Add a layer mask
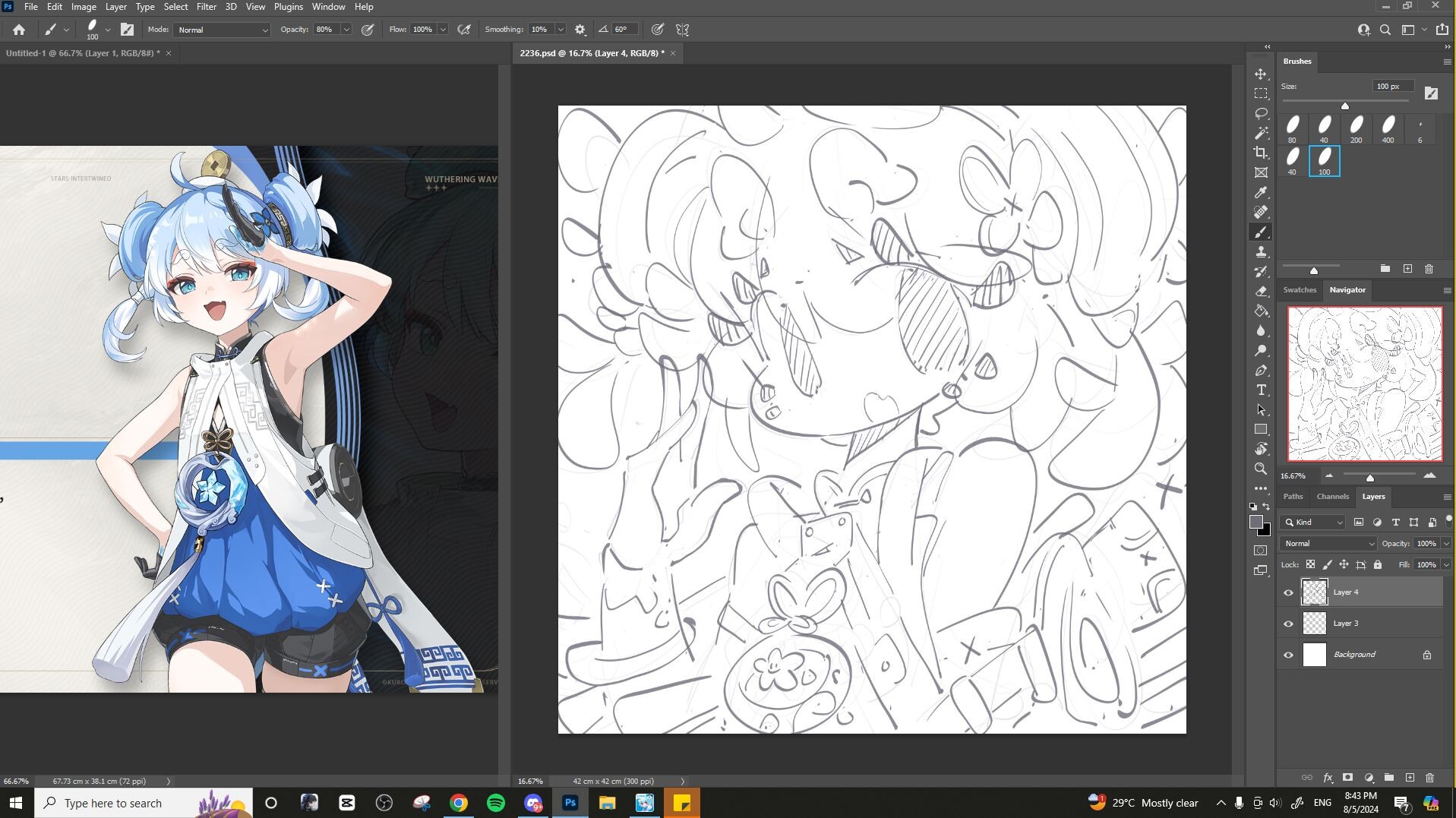 (1347, 778)
